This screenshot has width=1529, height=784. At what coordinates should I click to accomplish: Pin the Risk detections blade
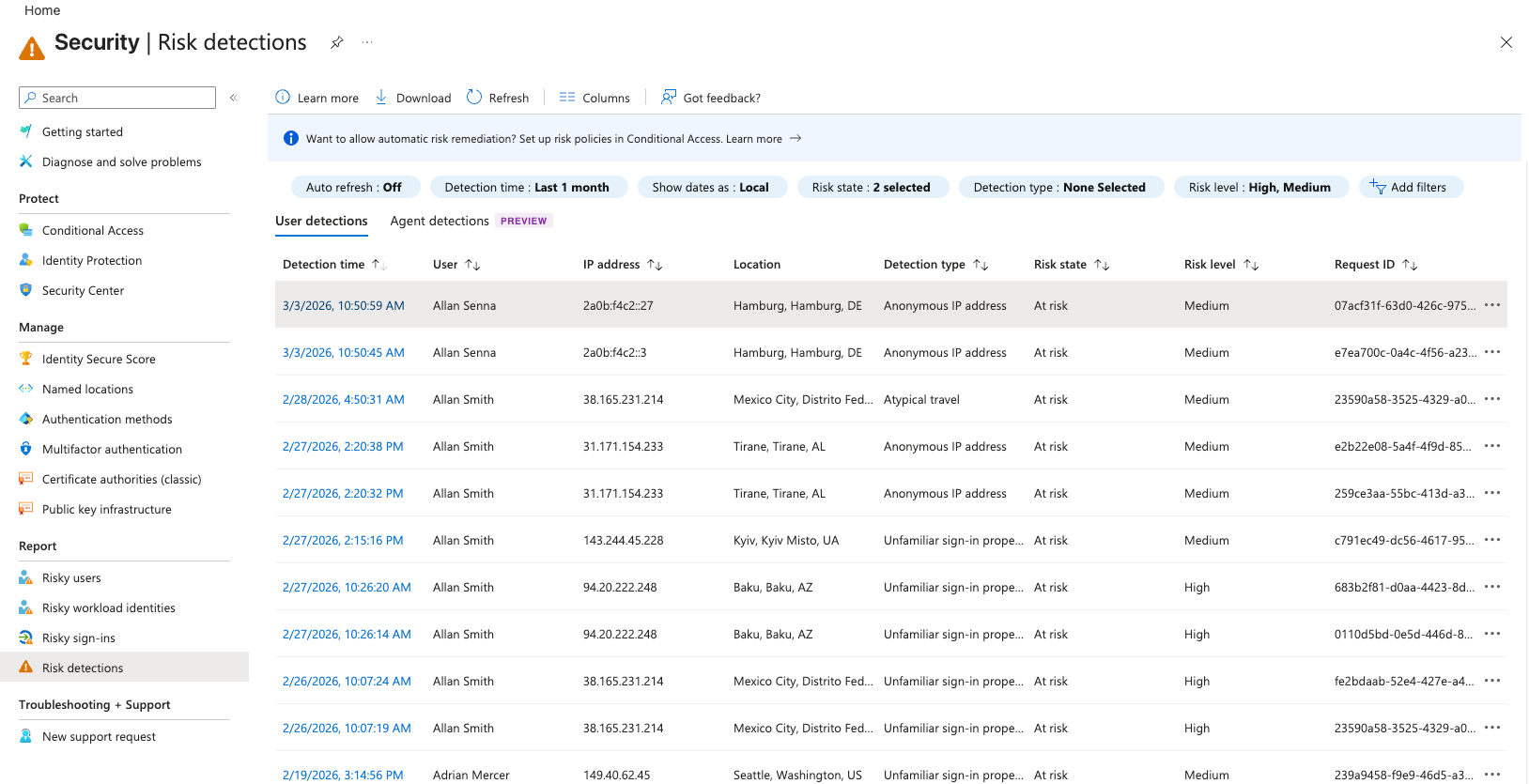[x=336, y=42]
